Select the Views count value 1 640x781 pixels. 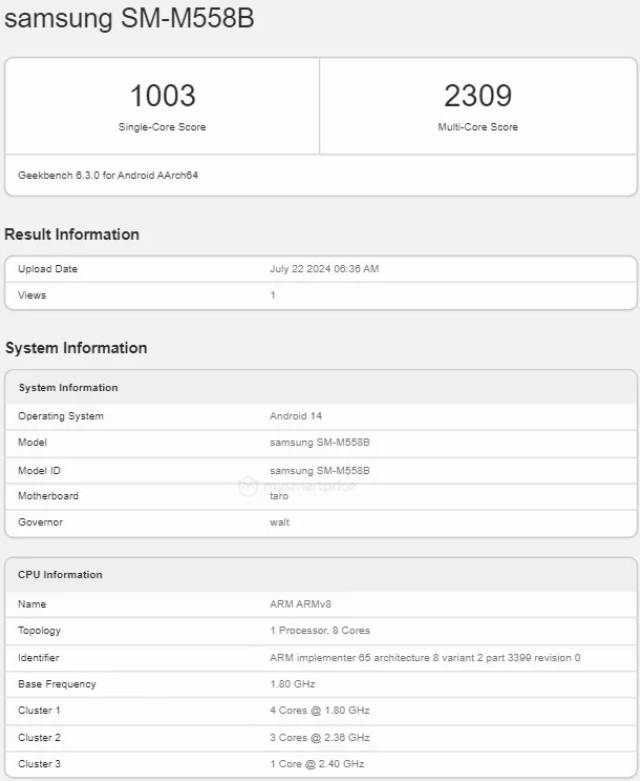pyautogui.click(x=273, y=295)
